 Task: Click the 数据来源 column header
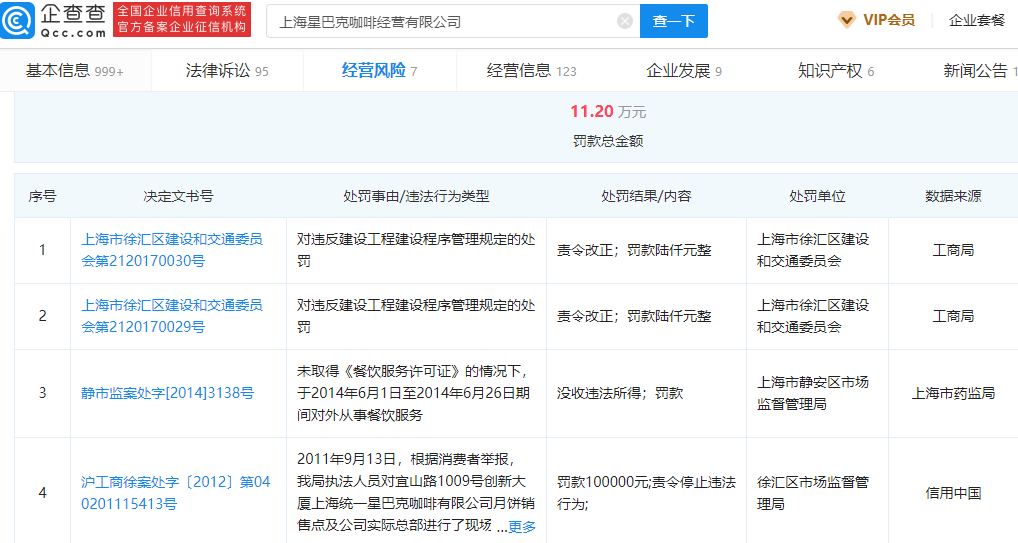tap(953, 196)
